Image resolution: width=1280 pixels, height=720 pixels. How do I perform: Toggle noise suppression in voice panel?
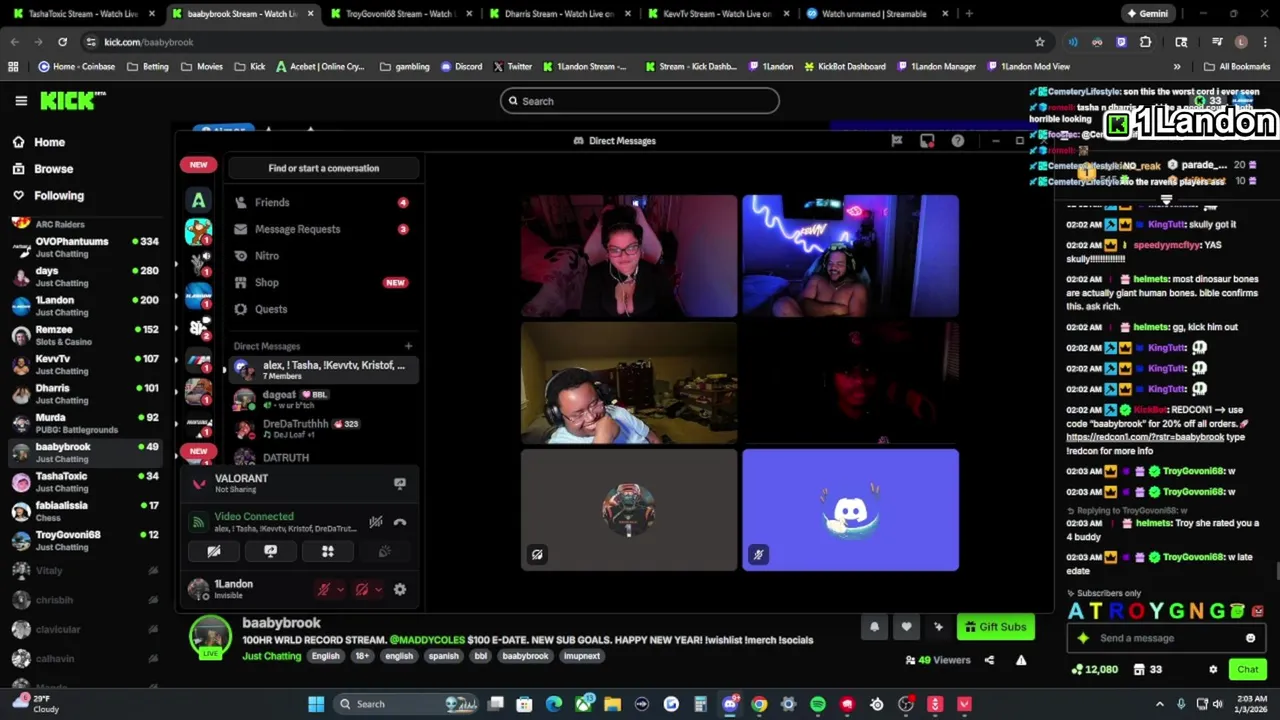[x=376, y=522]
